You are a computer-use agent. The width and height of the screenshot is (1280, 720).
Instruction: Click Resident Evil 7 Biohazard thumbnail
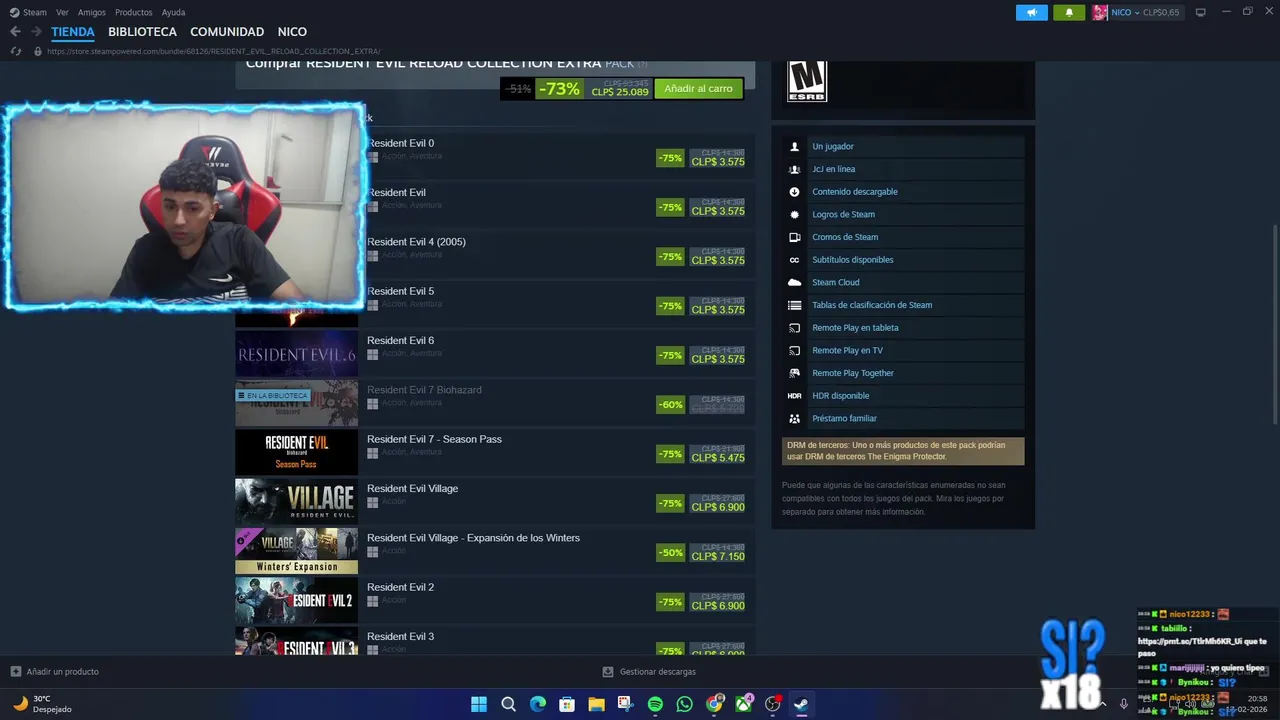pos(296,404)
